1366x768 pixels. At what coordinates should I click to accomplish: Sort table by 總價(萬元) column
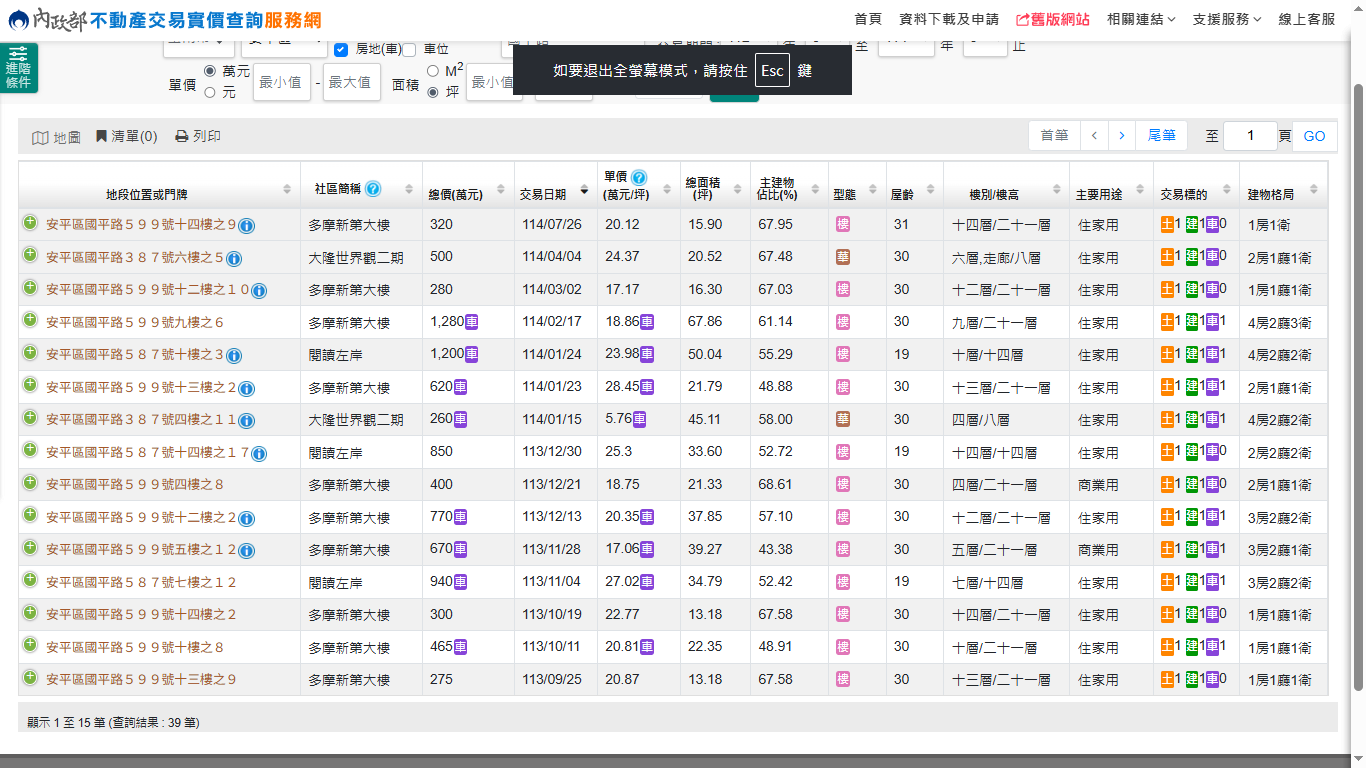point(455,194)
